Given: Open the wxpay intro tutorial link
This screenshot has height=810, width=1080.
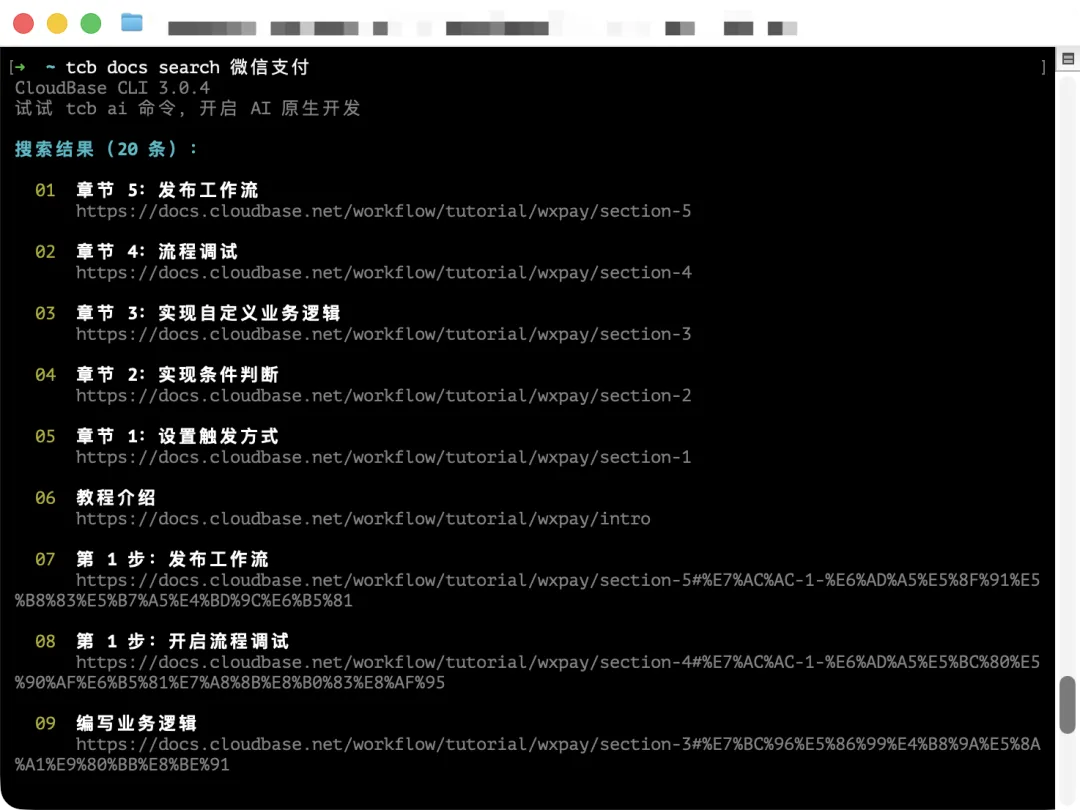Looking at the screenshot, I should tap(362, 519).
